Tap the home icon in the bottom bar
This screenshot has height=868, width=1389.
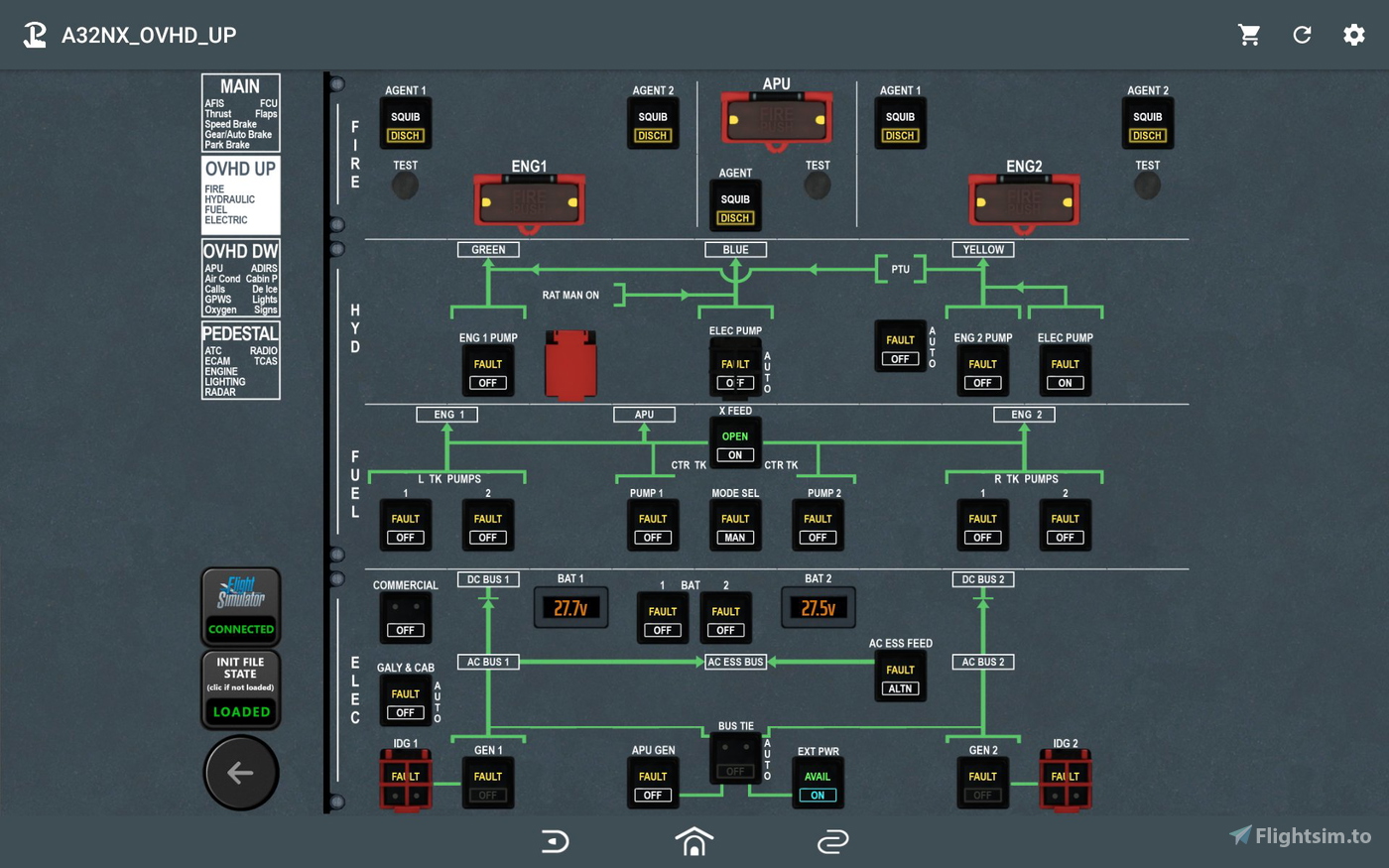click(x=694, y=840)
